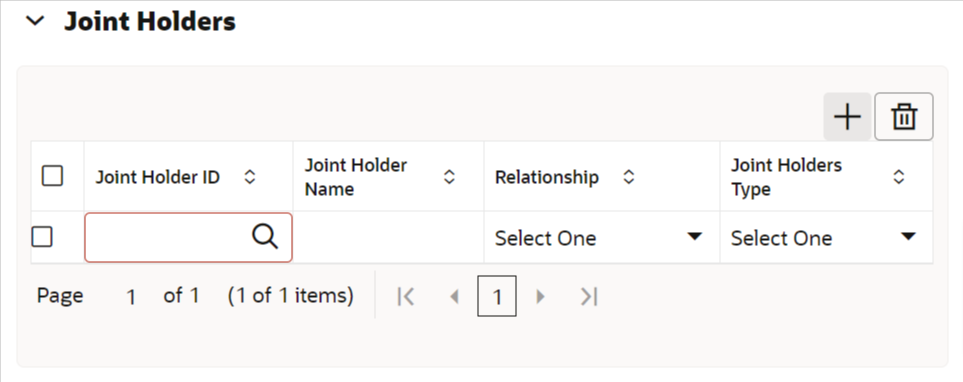This screenshot has height=382, width=963.
Task: Tick the first row's checkbox
Action: 42,237
